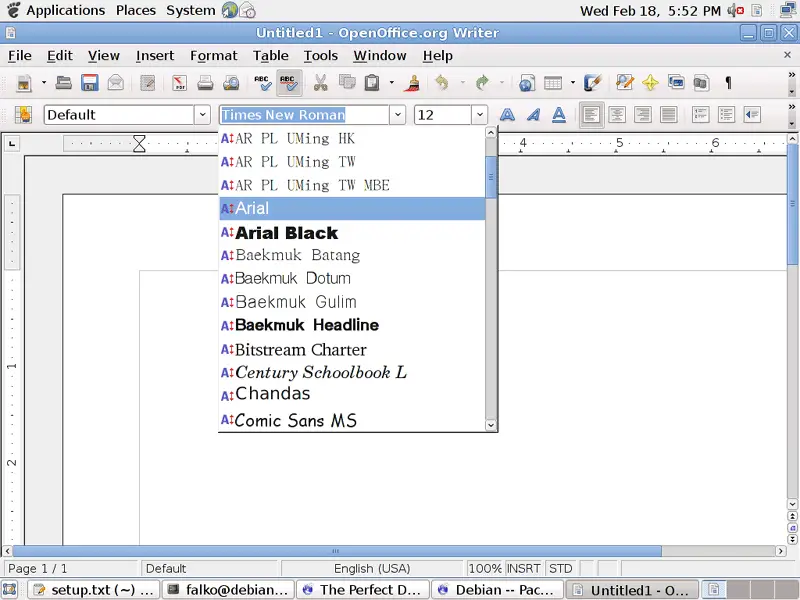This screenshot has height=600, width=800.
Task: Open Styles and Formatting icon
Action: coord(23,115)
